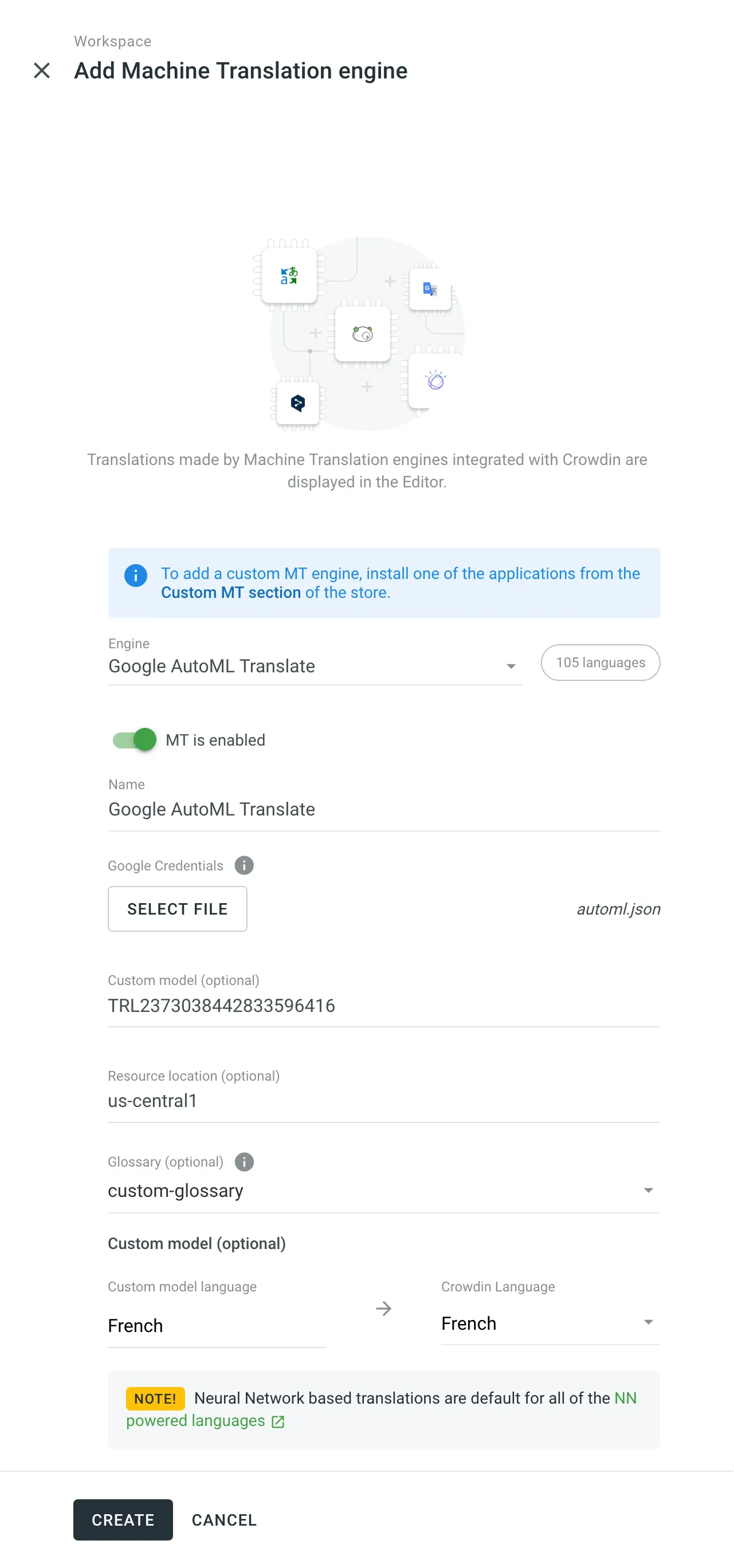Screen dimensions: 734x1568
Task: Click the info icon in the blue banner
Action: 135,576
